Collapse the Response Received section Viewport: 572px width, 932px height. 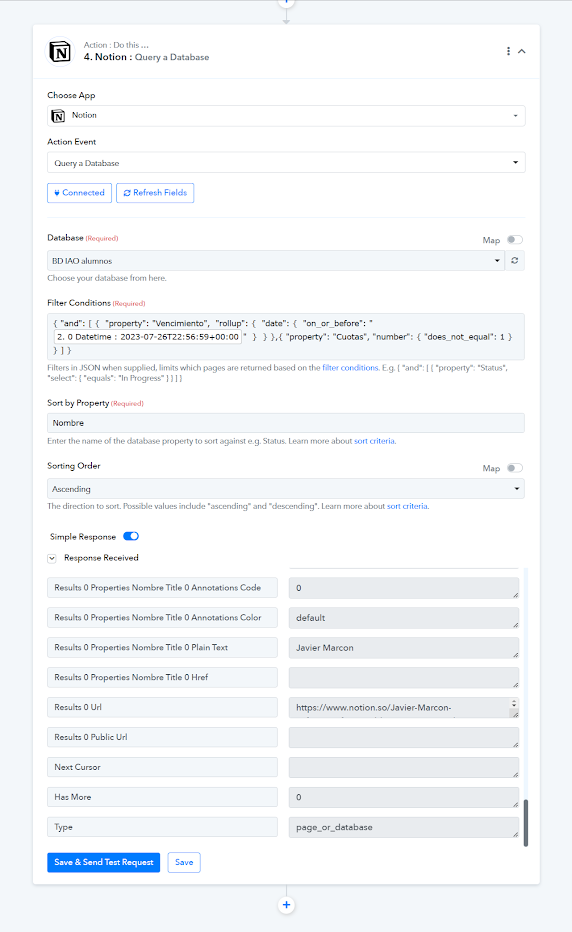click(52, 558)
